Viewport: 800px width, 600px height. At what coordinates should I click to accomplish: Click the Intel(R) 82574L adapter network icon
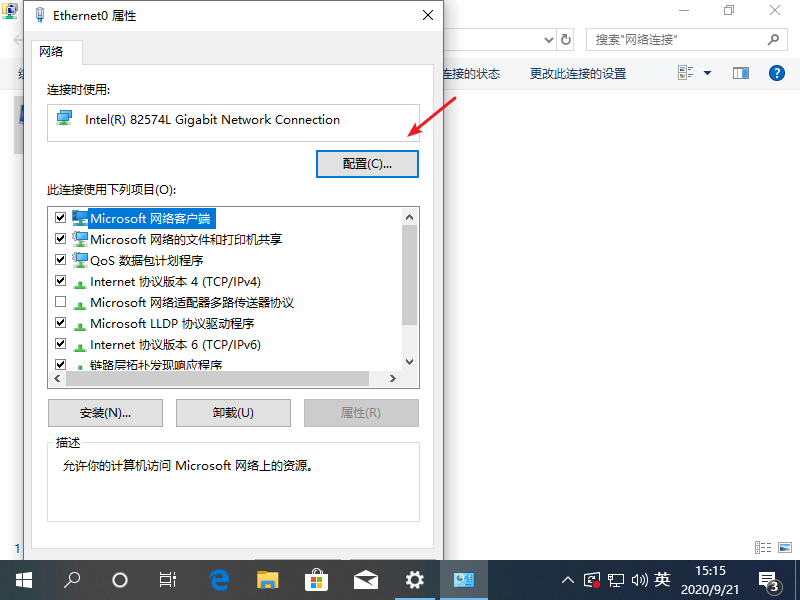coord(64,118)
